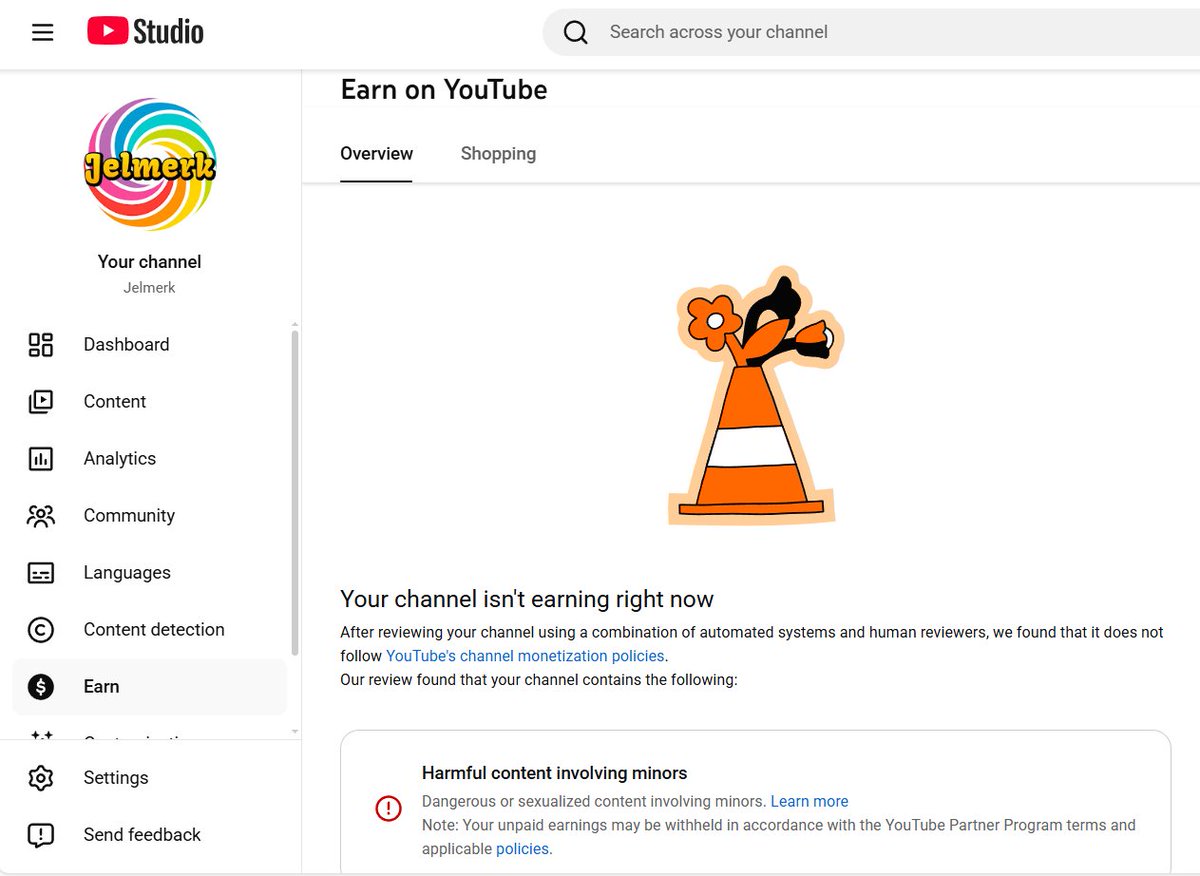Click the Learn more link
1200x876 pixels.
(809, 802)
